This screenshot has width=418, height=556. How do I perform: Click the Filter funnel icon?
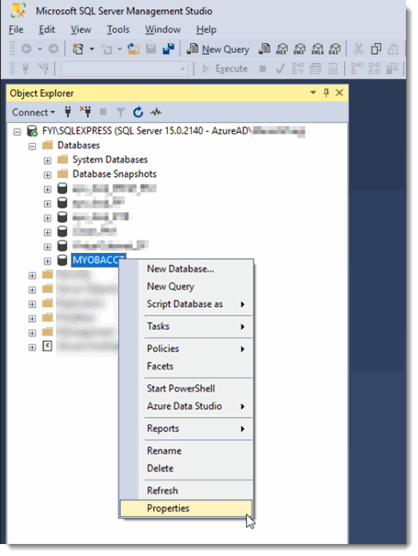[121, 112]
